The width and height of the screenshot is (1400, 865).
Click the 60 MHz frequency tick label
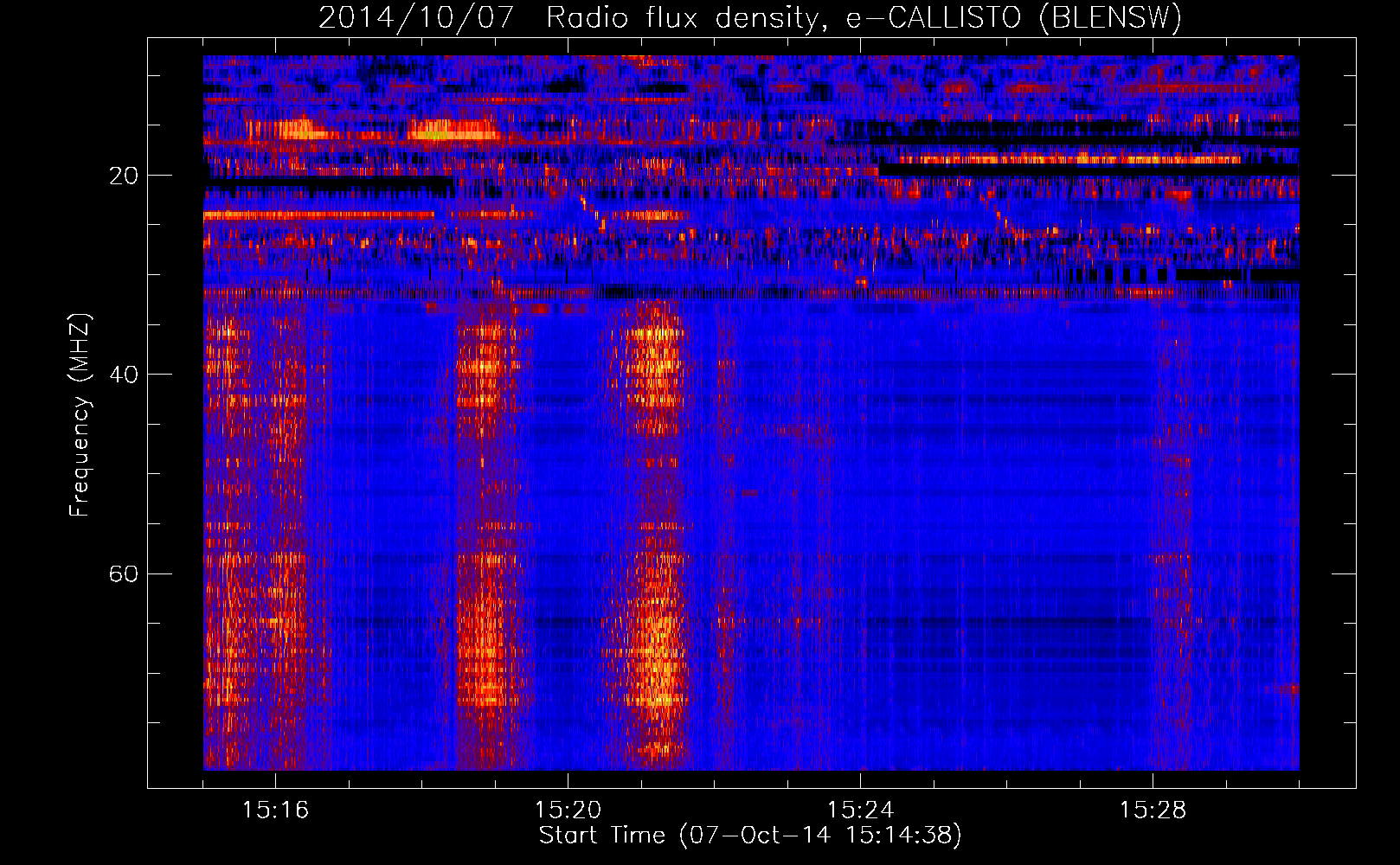click(x=124, y=573)
